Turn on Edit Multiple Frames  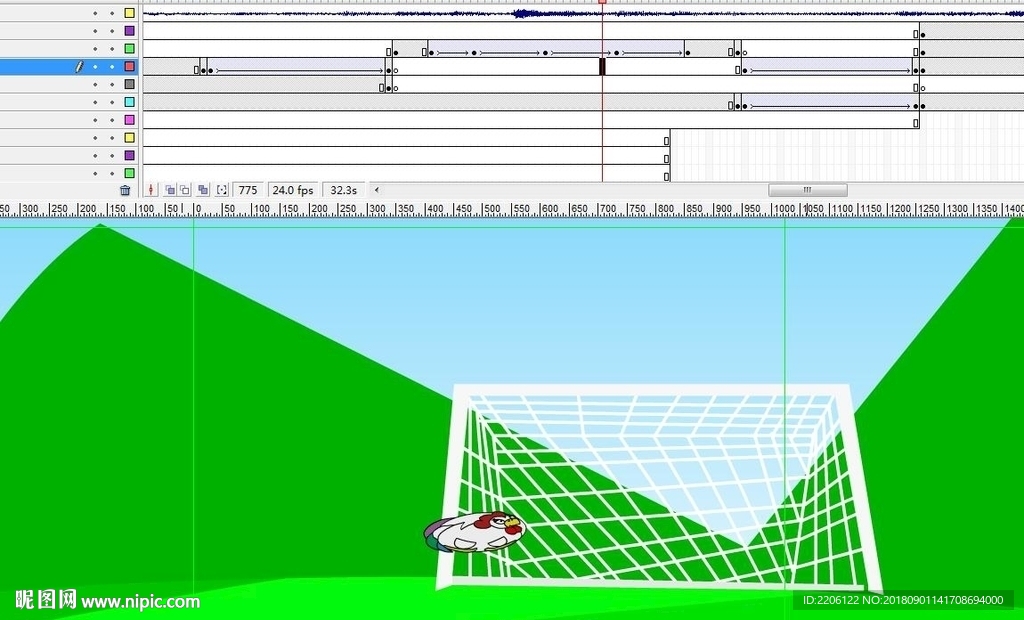point(203,190)
